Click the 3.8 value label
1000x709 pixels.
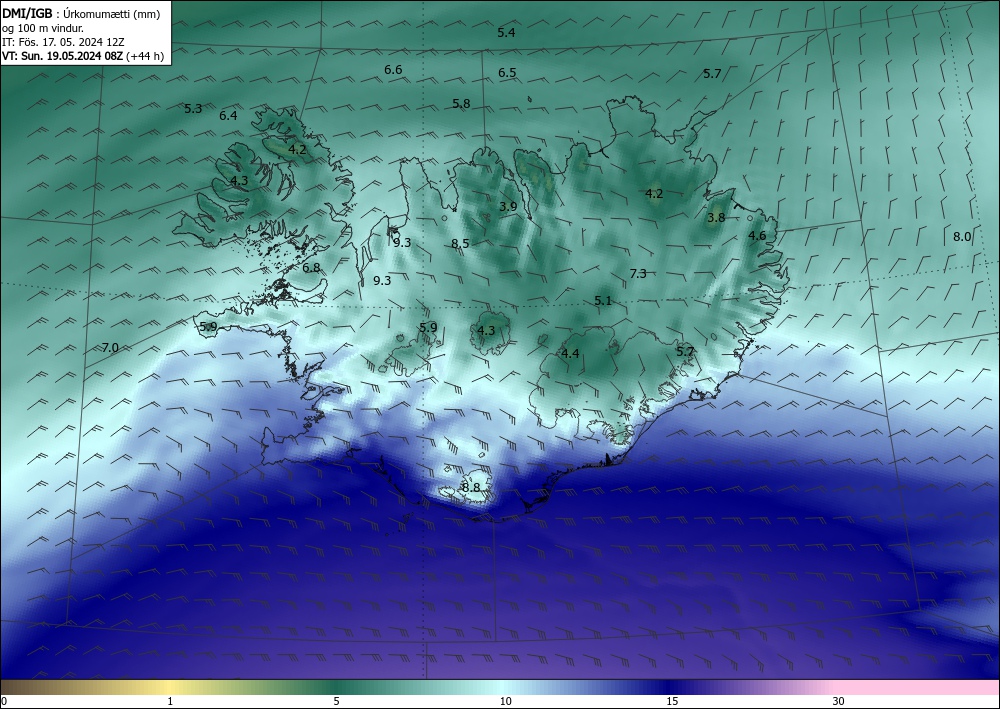click(x=716, y=217)
